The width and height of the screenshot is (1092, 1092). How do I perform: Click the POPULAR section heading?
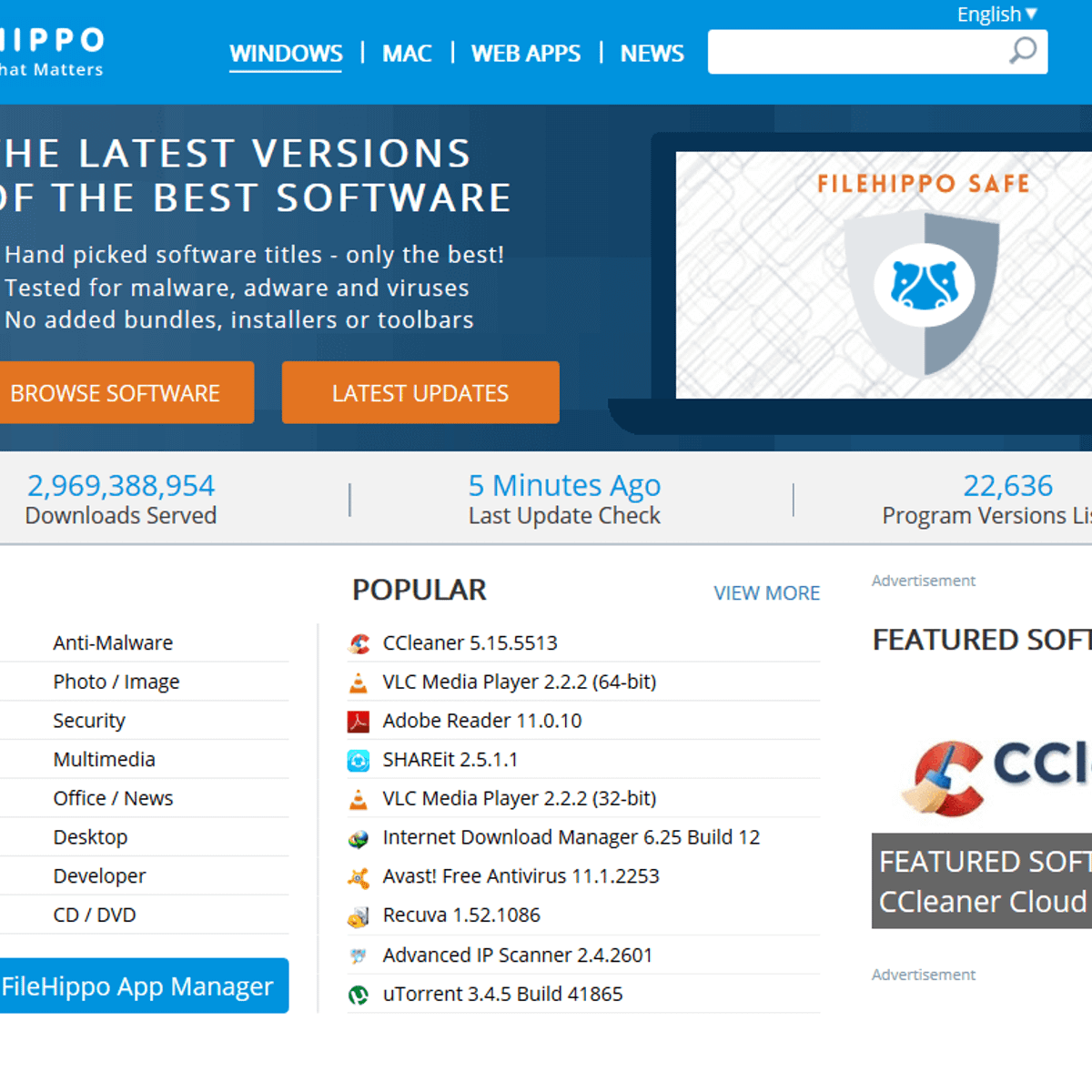[420, 590]
